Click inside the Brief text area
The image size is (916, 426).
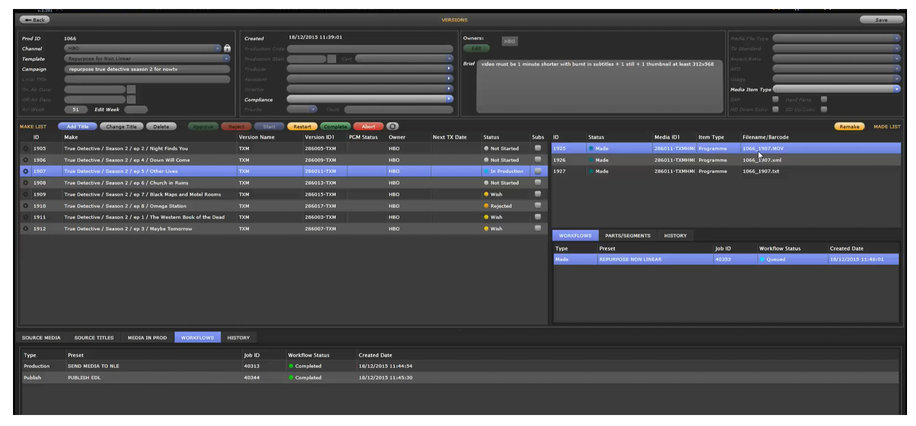599,86
